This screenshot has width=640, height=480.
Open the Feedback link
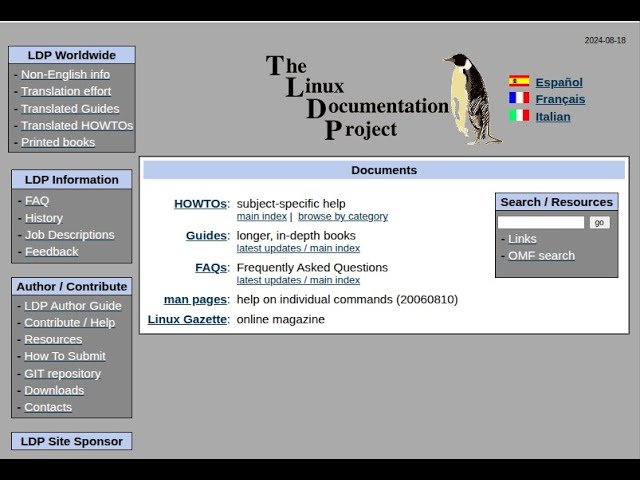51,251
